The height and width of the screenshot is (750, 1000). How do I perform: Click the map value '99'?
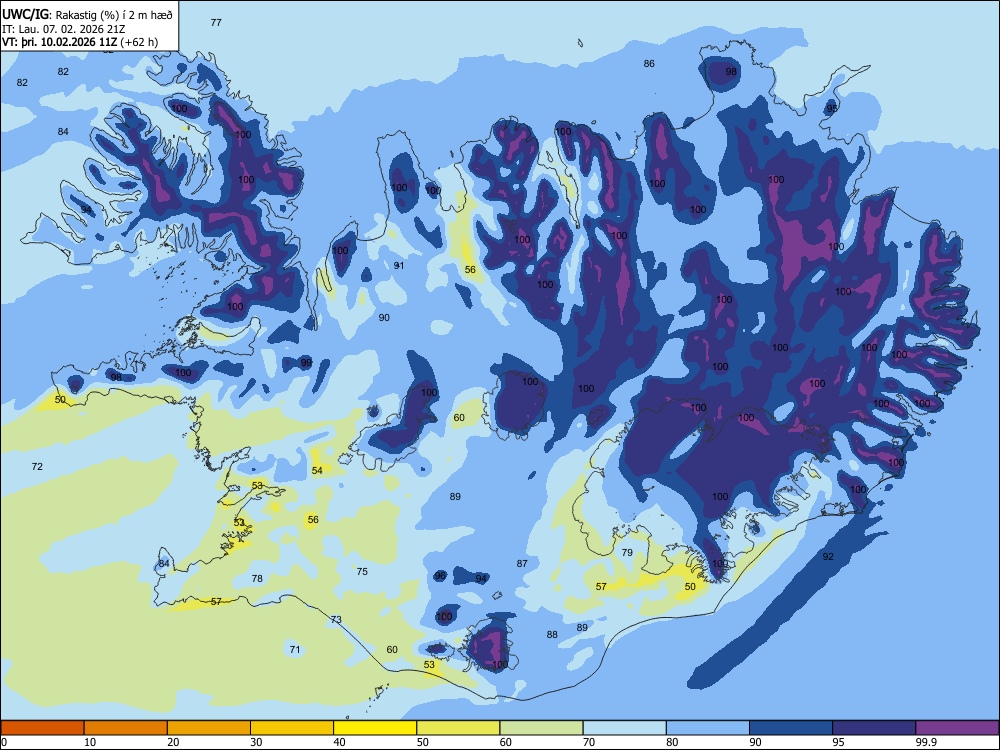(x=306, y=362)
